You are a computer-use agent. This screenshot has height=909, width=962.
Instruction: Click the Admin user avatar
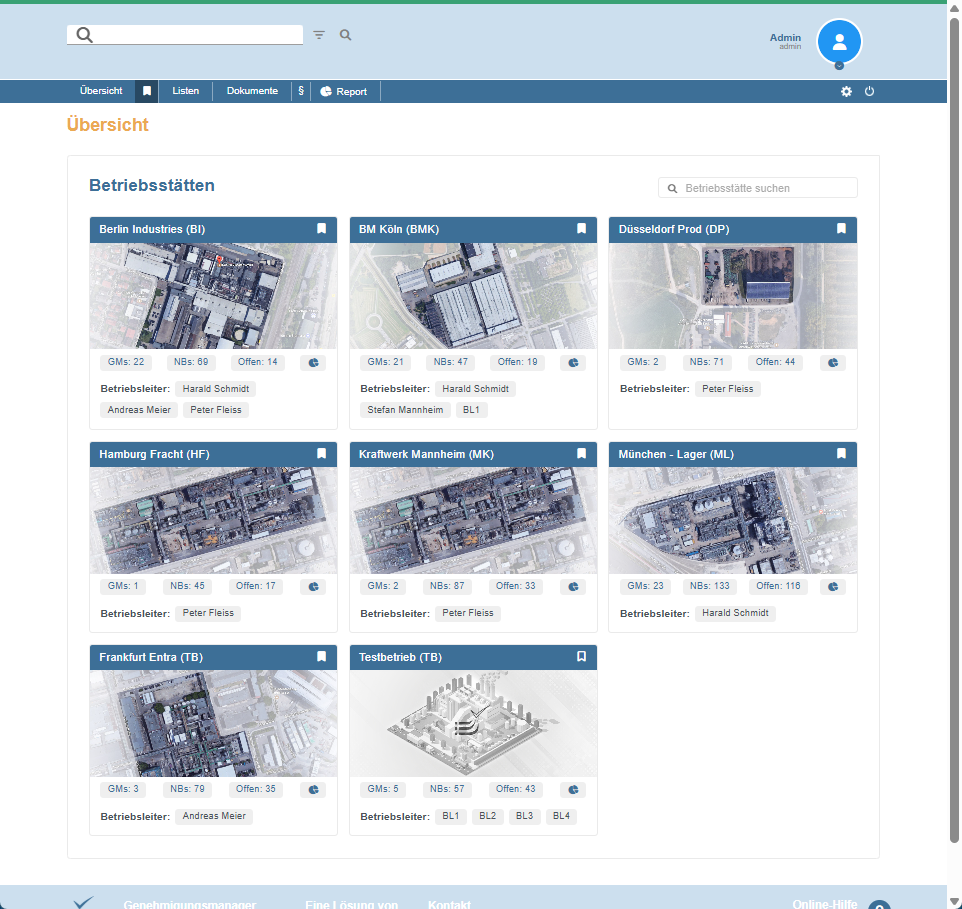(839, 42)
